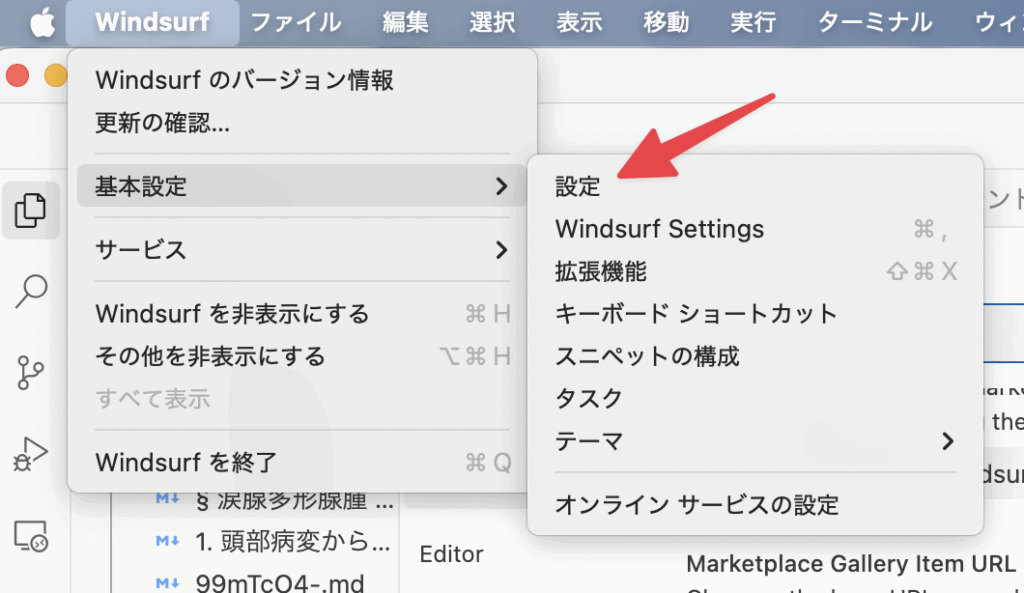The width and height of the screenshot is (1024, 593).
Task: Select 更新の確認... menu entry
Action: (x=302, y=123)
